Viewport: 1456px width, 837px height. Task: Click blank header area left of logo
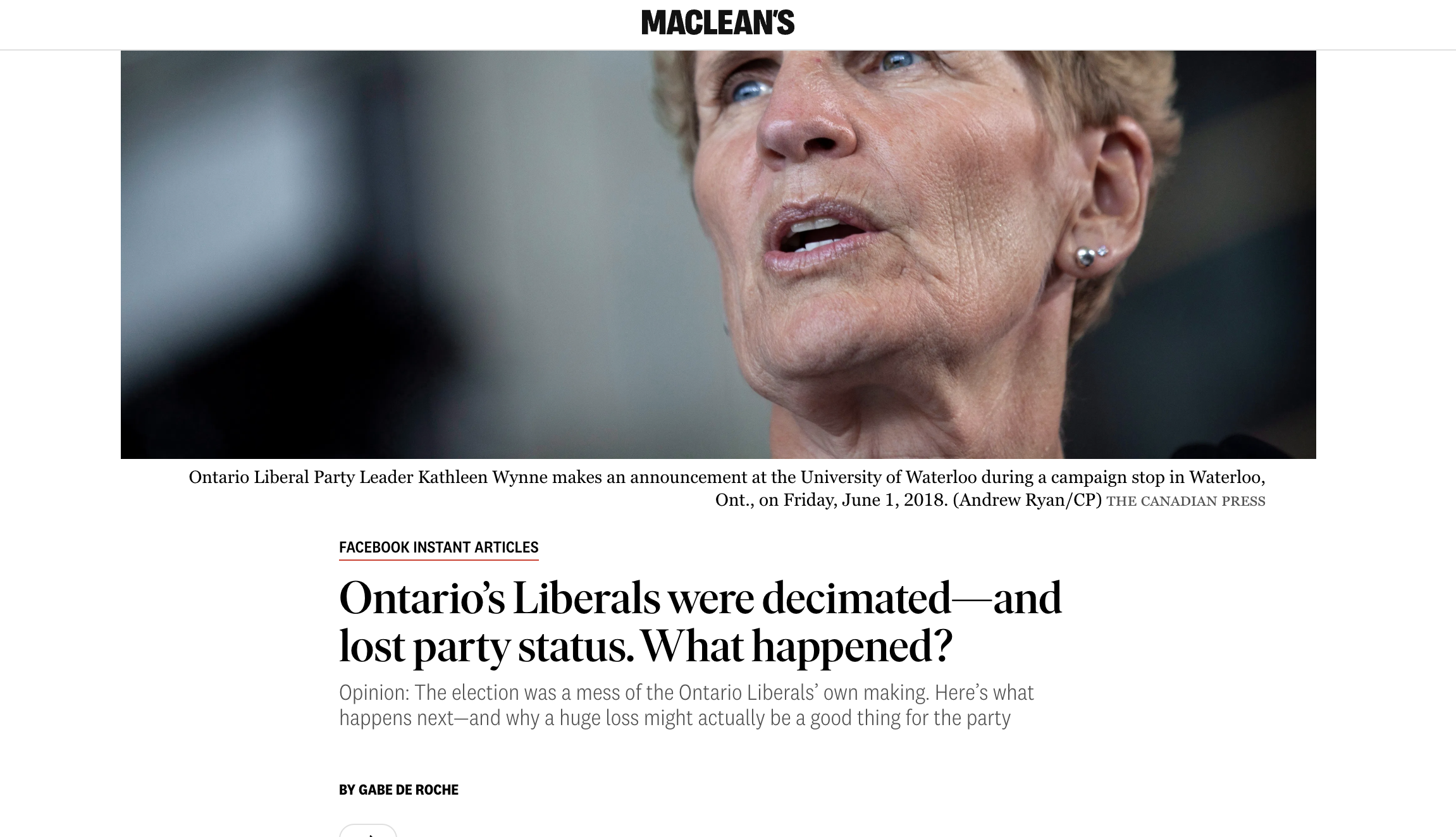tap(316, 24)
